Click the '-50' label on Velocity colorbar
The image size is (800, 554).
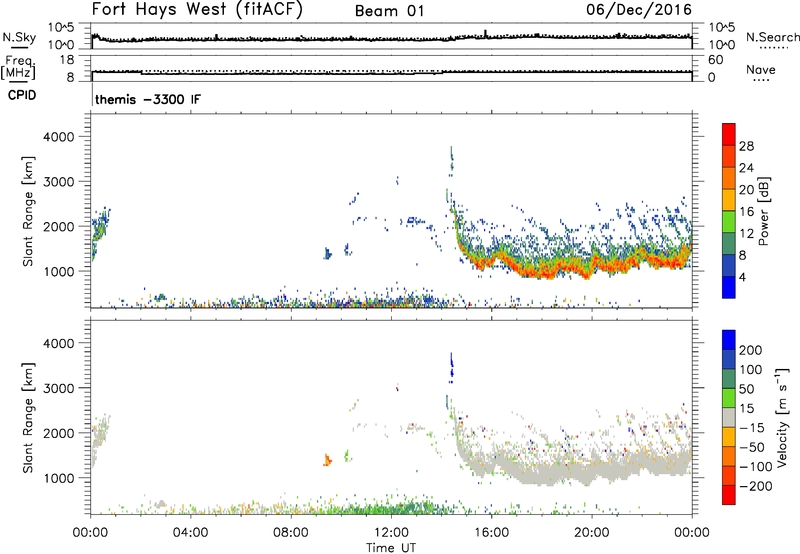(751, 447)
